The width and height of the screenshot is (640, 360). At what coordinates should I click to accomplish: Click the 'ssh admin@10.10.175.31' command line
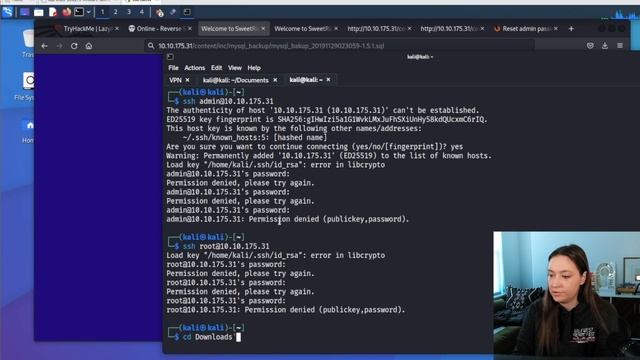pos(228,101)
